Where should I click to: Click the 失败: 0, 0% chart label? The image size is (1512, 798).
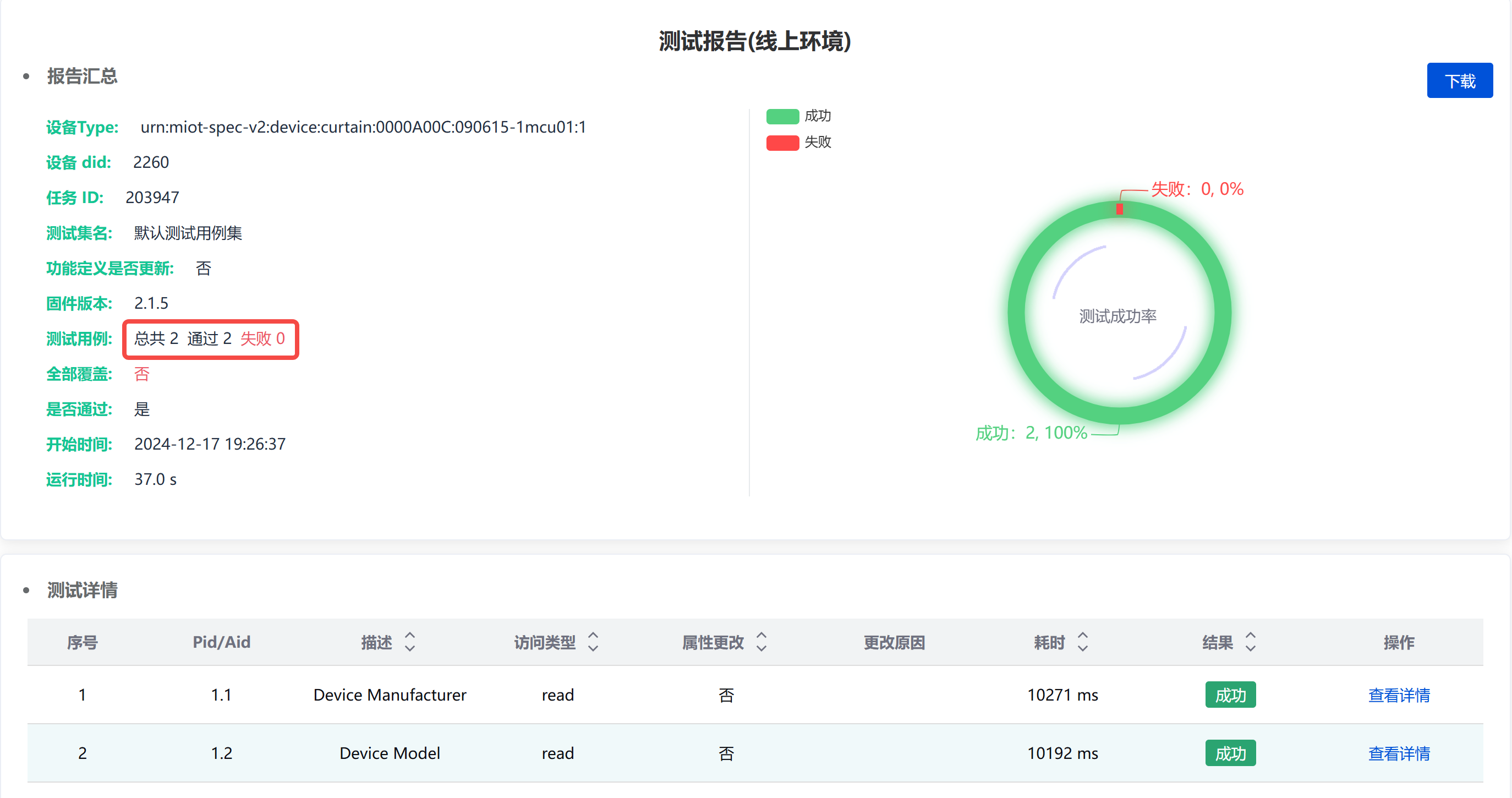(x=1197, y=189)
